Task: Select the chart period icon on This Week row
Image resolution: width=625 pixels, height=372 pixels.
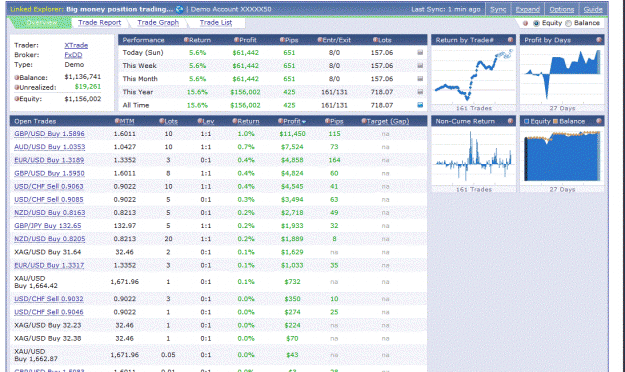Action: point(420,65)
